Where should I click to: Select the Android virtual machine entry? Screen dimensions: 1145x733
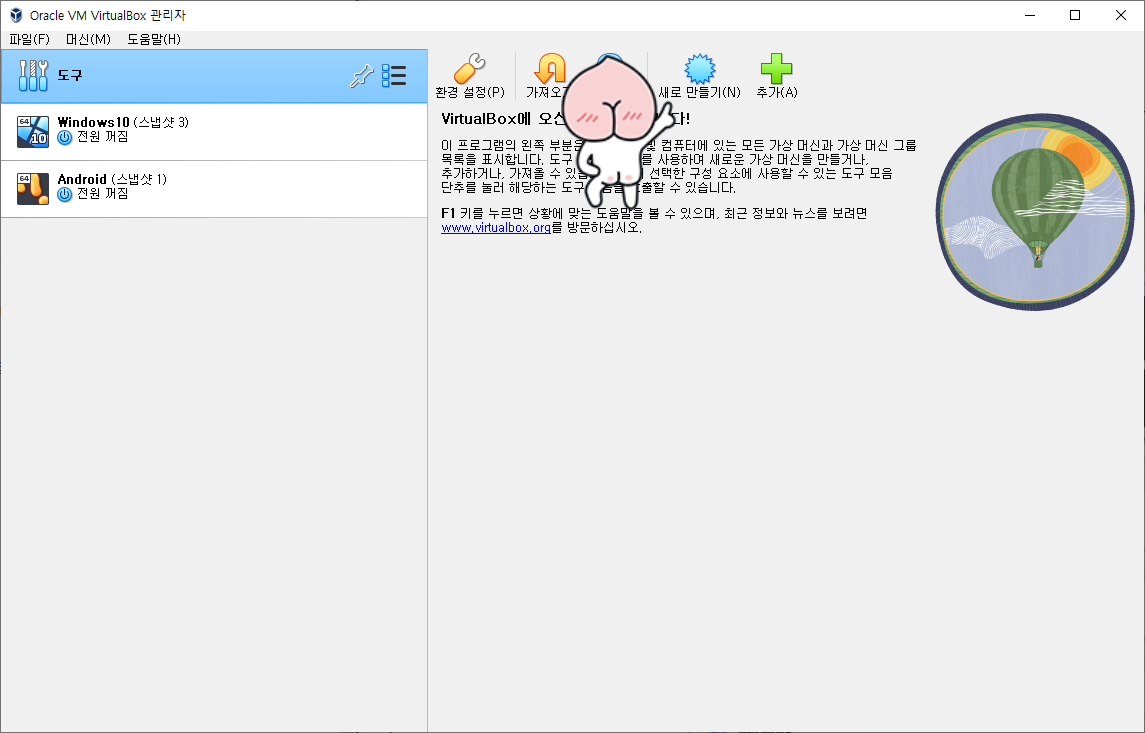(214, 189)
